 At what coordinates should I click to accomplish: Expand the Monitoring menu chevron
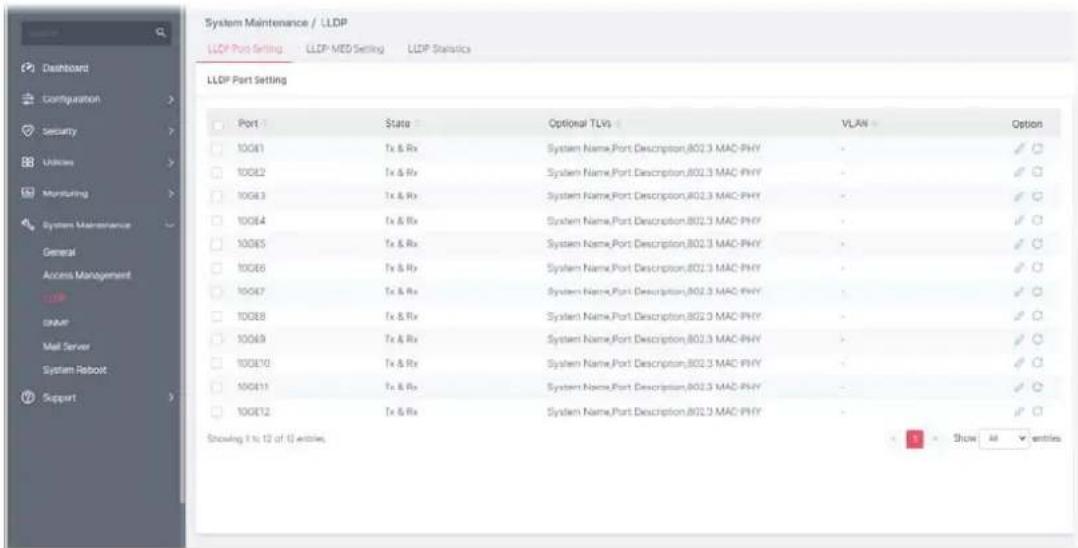tap(170, 194)
